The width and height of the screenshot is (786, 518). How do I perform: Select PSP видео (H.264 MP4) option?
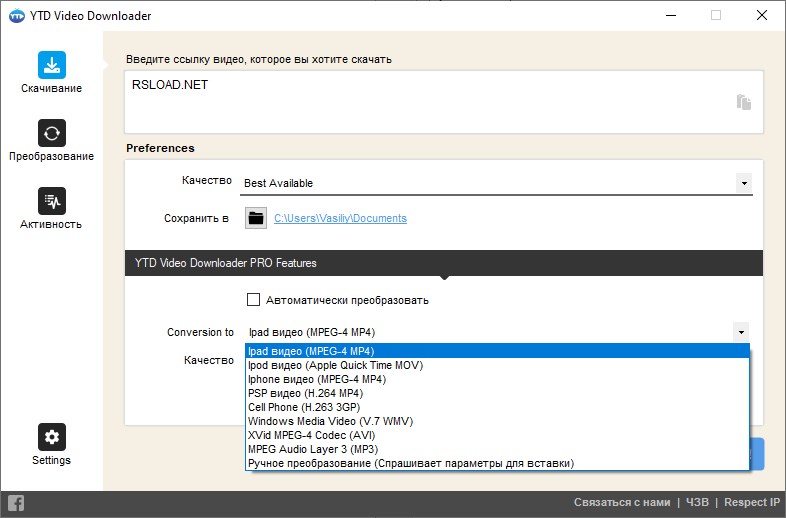(305, 393)
